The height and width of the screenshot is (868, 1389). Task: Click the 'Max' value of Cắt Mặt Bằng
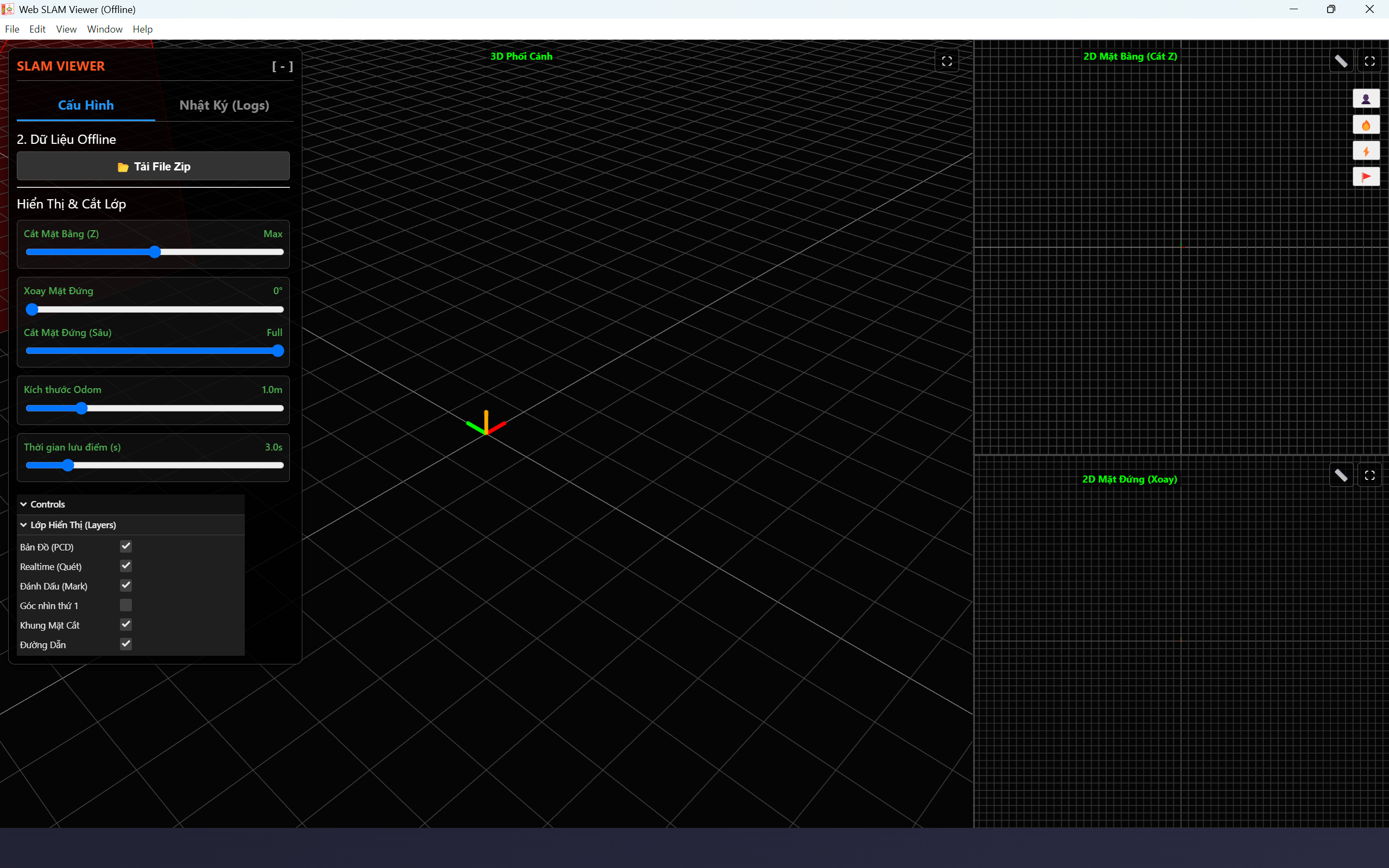(x=272, y=234)
